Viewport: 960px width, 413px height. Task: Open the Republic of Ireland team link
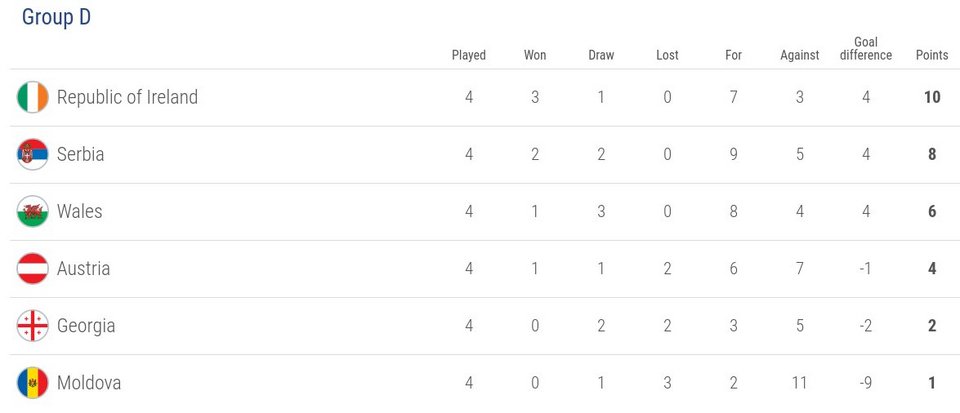(x=127, y=97)
